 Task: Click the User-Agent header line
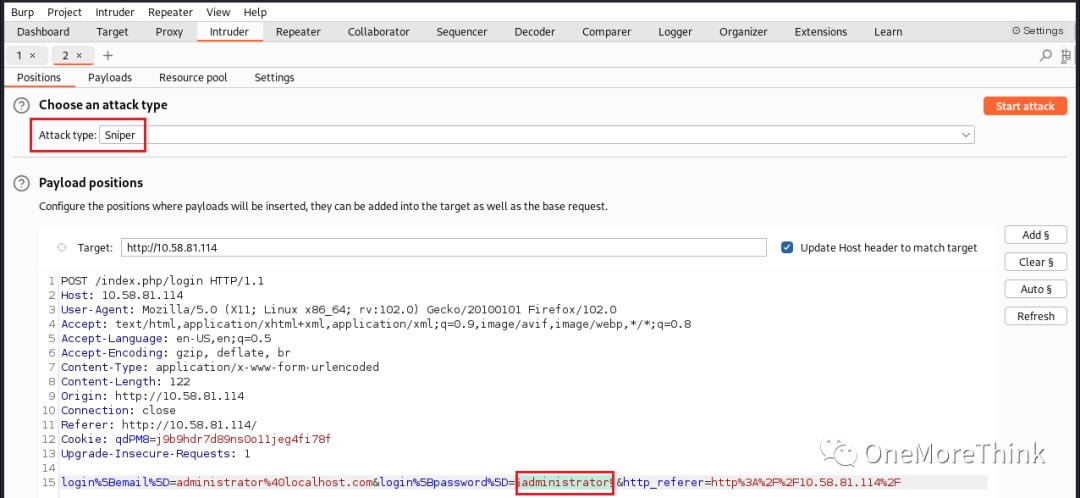click(338, 310)
